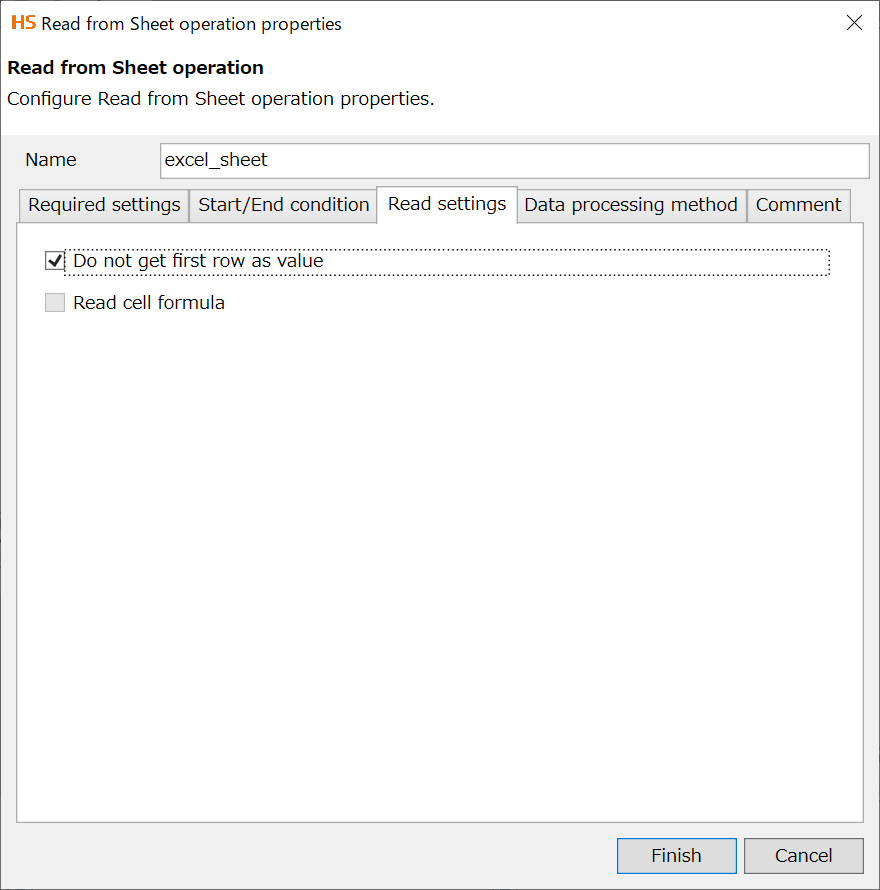Switch to the Required settings tab
The height and width of the screenshot is (890, 880).
(x=104, y=205)
